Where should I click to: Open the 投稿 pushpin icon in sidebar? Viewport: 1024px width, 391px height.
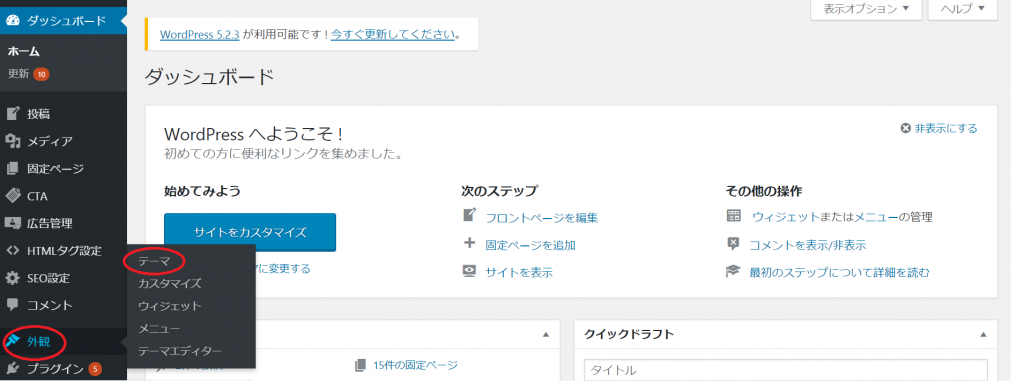(x=12, y=114)
